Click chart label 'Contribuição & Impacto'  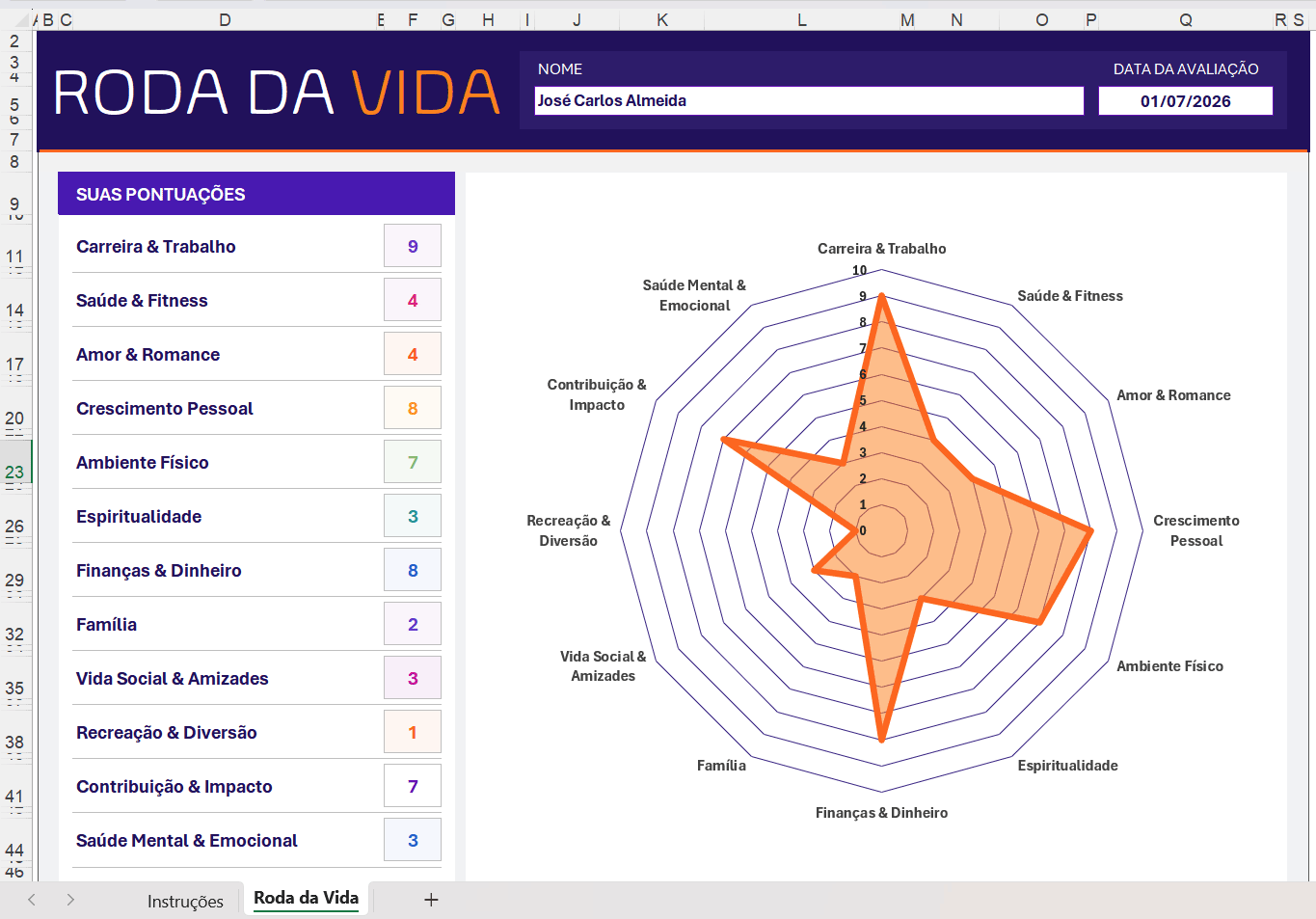[597, 394]
